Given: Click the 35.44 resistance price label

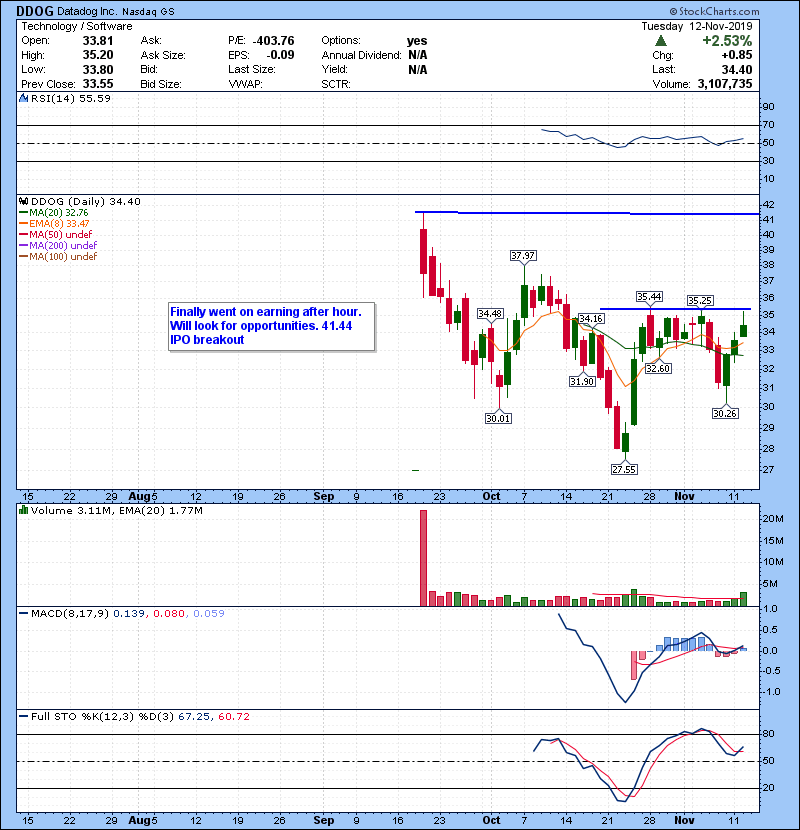Looking at the screenshot, I should [649, 296].
